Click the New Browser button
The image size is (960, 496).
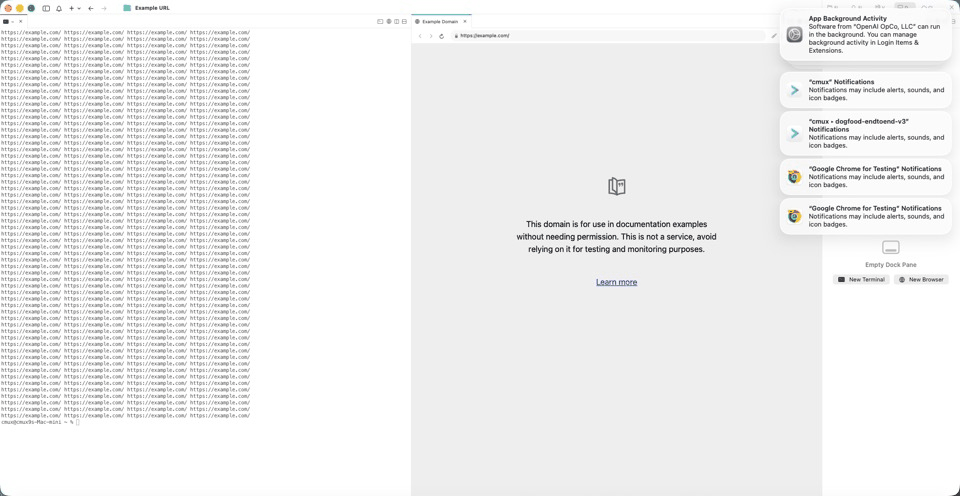click(921, 279)
